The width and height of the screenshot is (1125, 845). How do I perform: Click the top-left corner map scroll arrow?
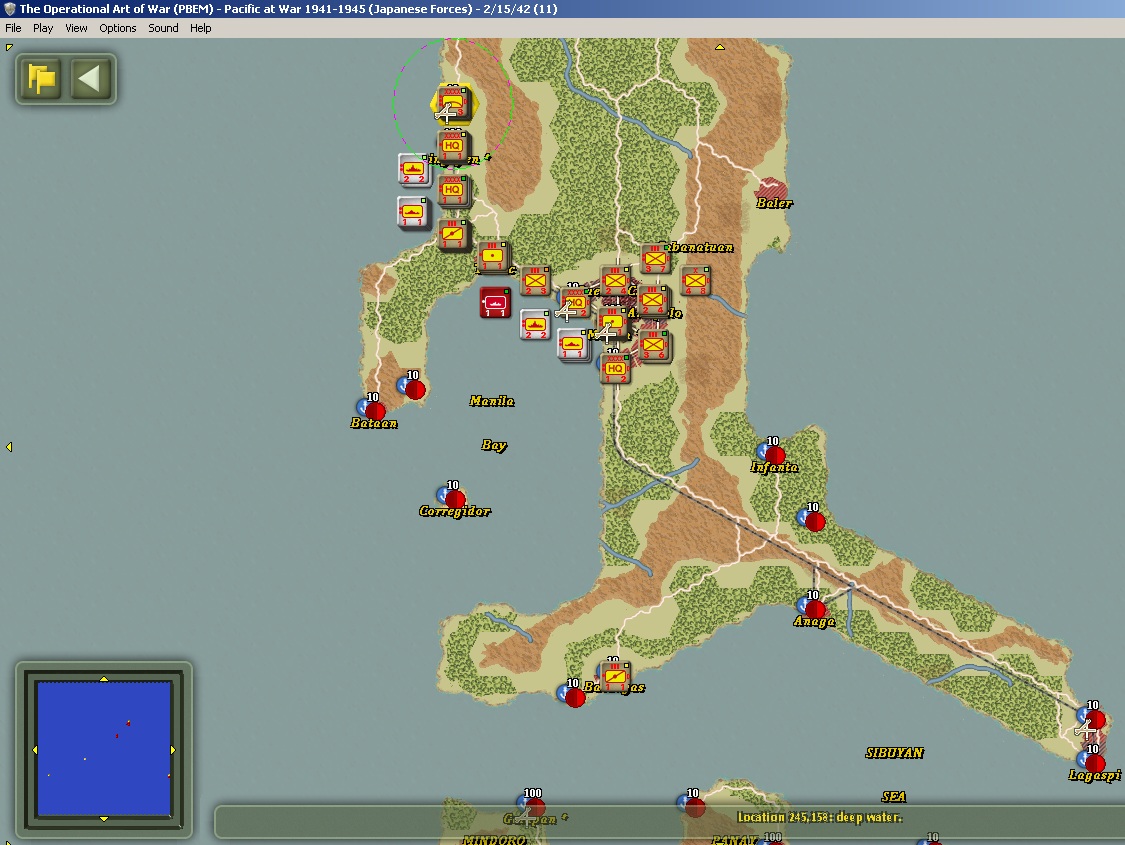[9, 47]
